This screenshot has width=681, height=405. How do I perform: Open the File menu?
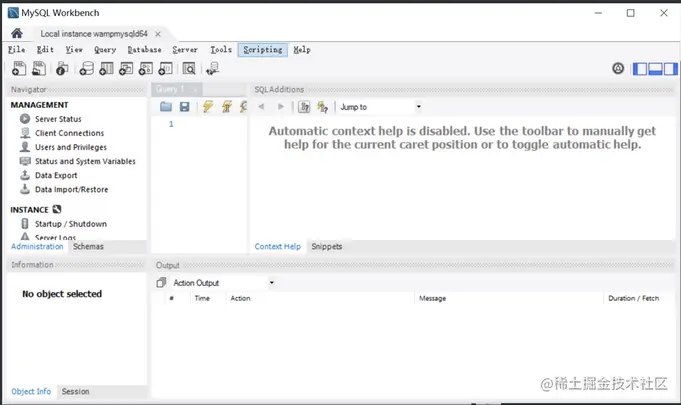[x=17, y=49]
